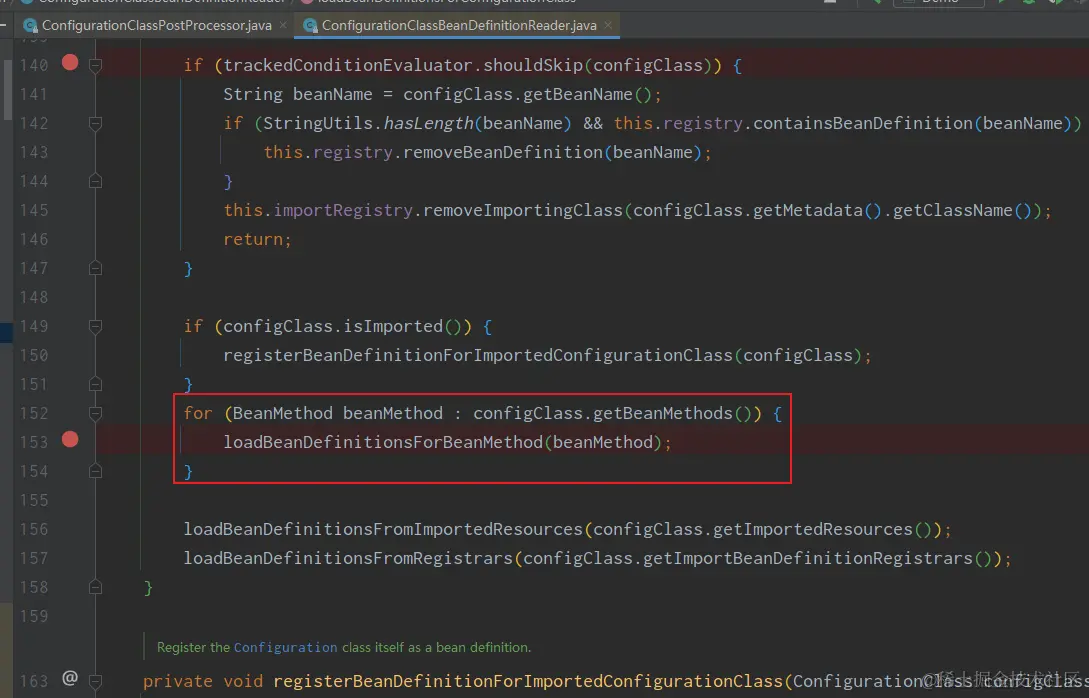Click removeImportingClass on line 145

523,210
